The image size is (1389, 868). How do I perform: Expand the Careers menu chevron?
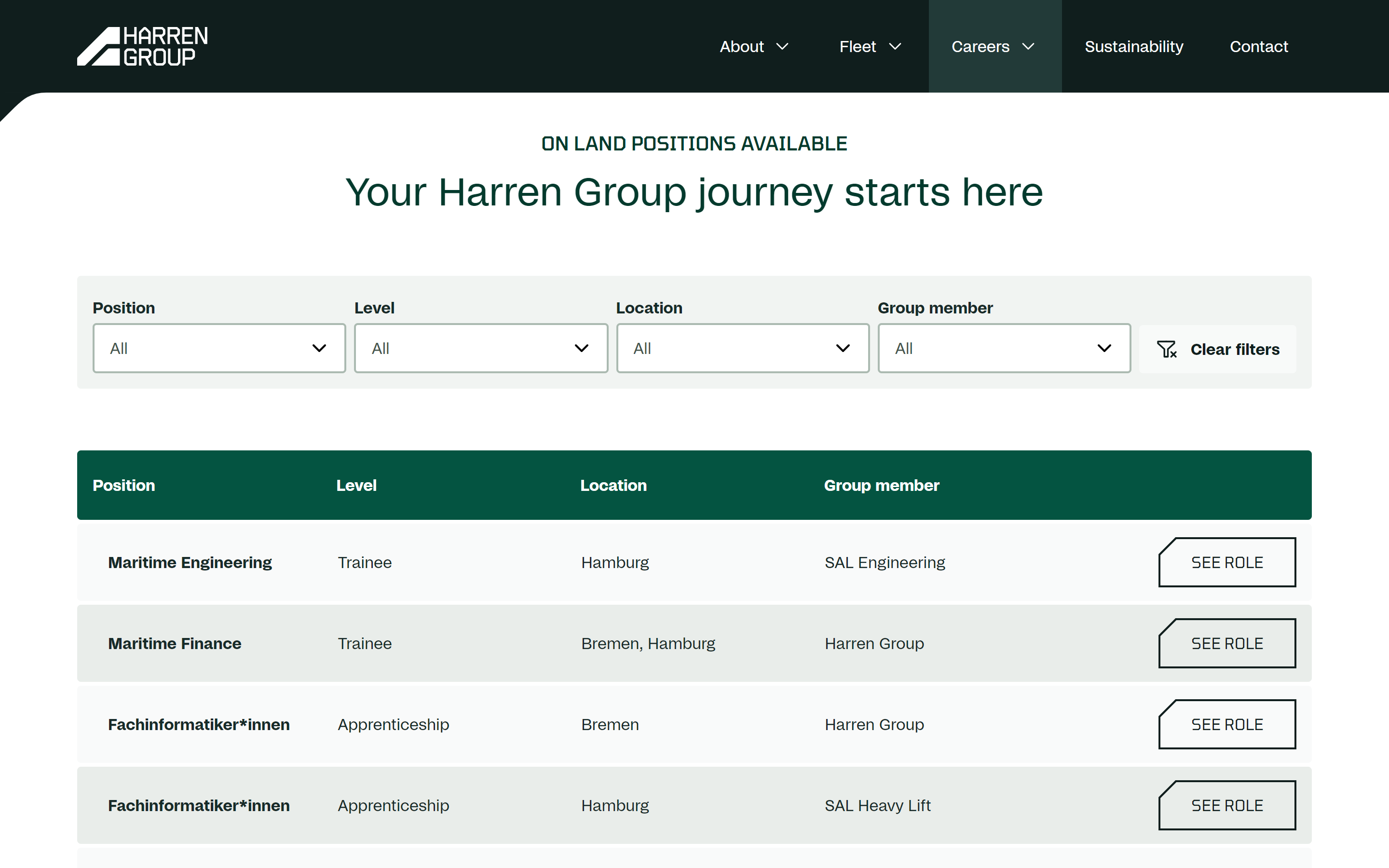tap(1028, 46)
